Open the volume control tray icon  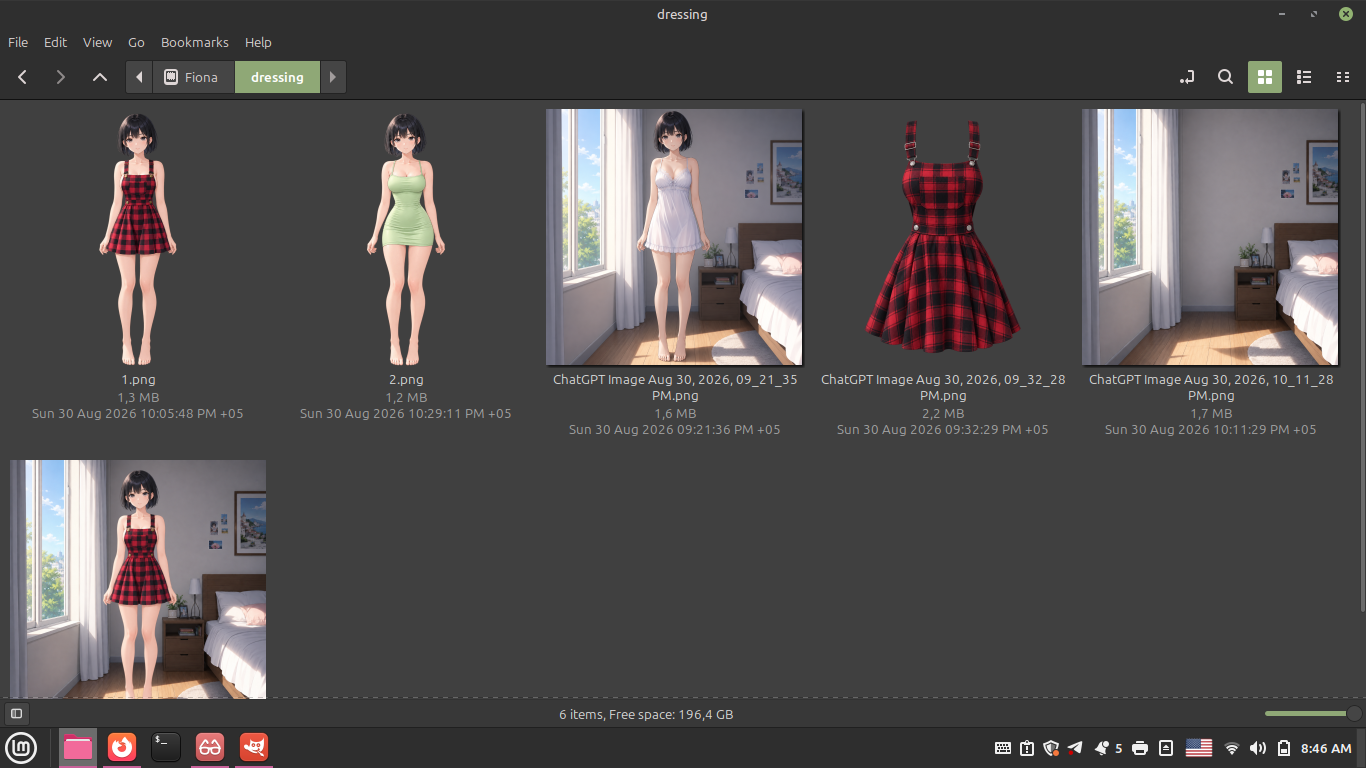point(1258,748)
